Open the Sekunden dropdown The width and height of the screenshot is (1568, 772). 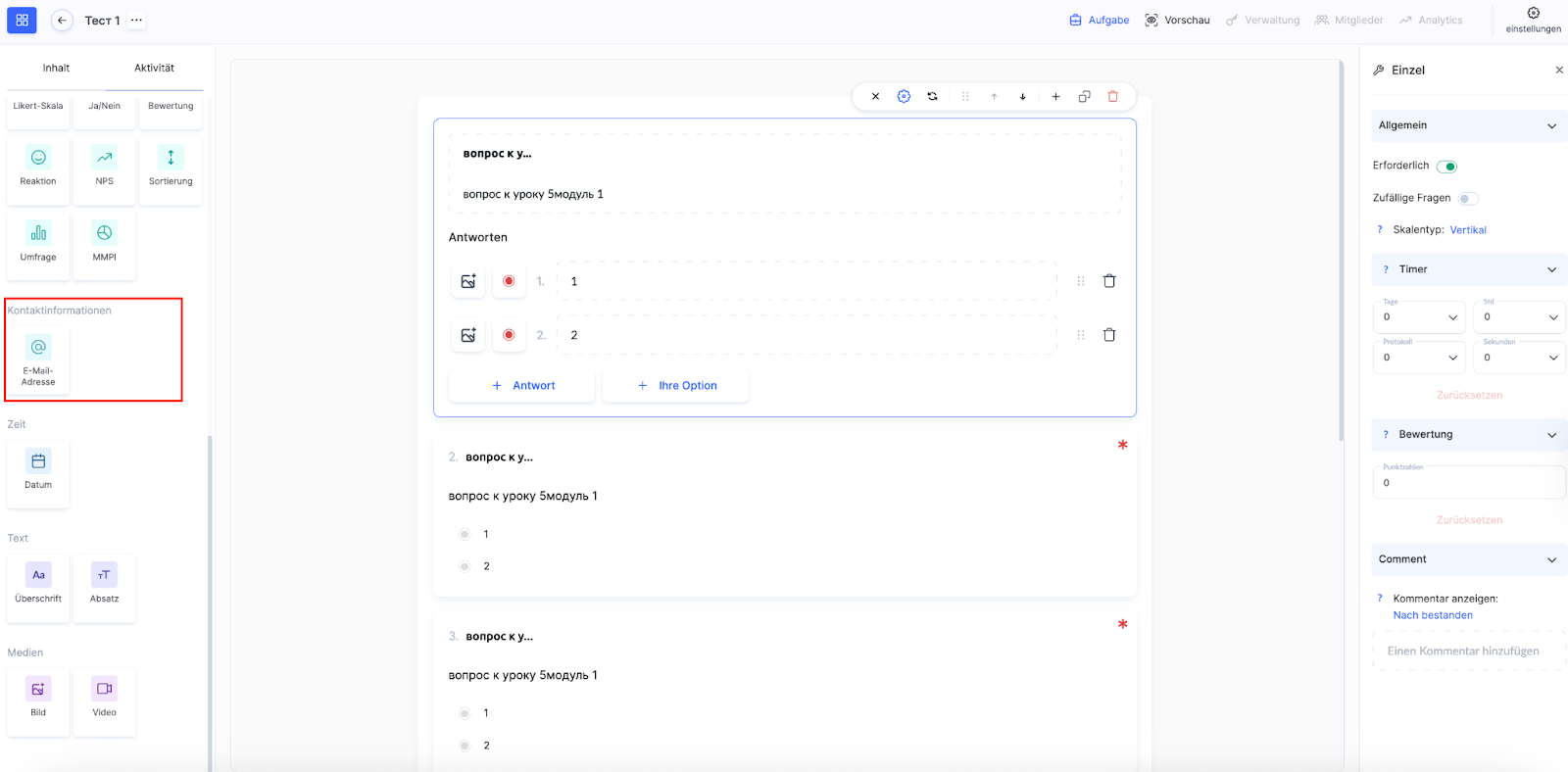point(1519,358)
